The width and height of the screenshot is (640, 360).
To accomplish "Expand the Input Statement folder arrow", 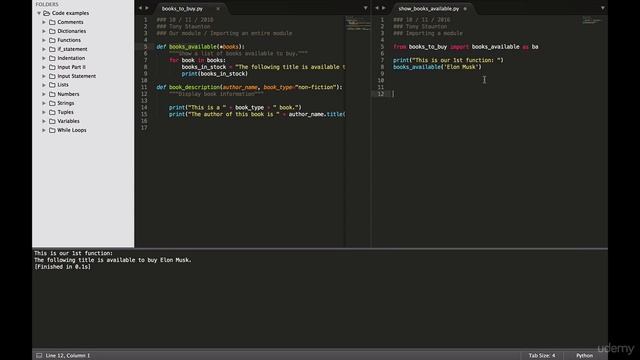I will pyautogui.click(x=44, y=76).
